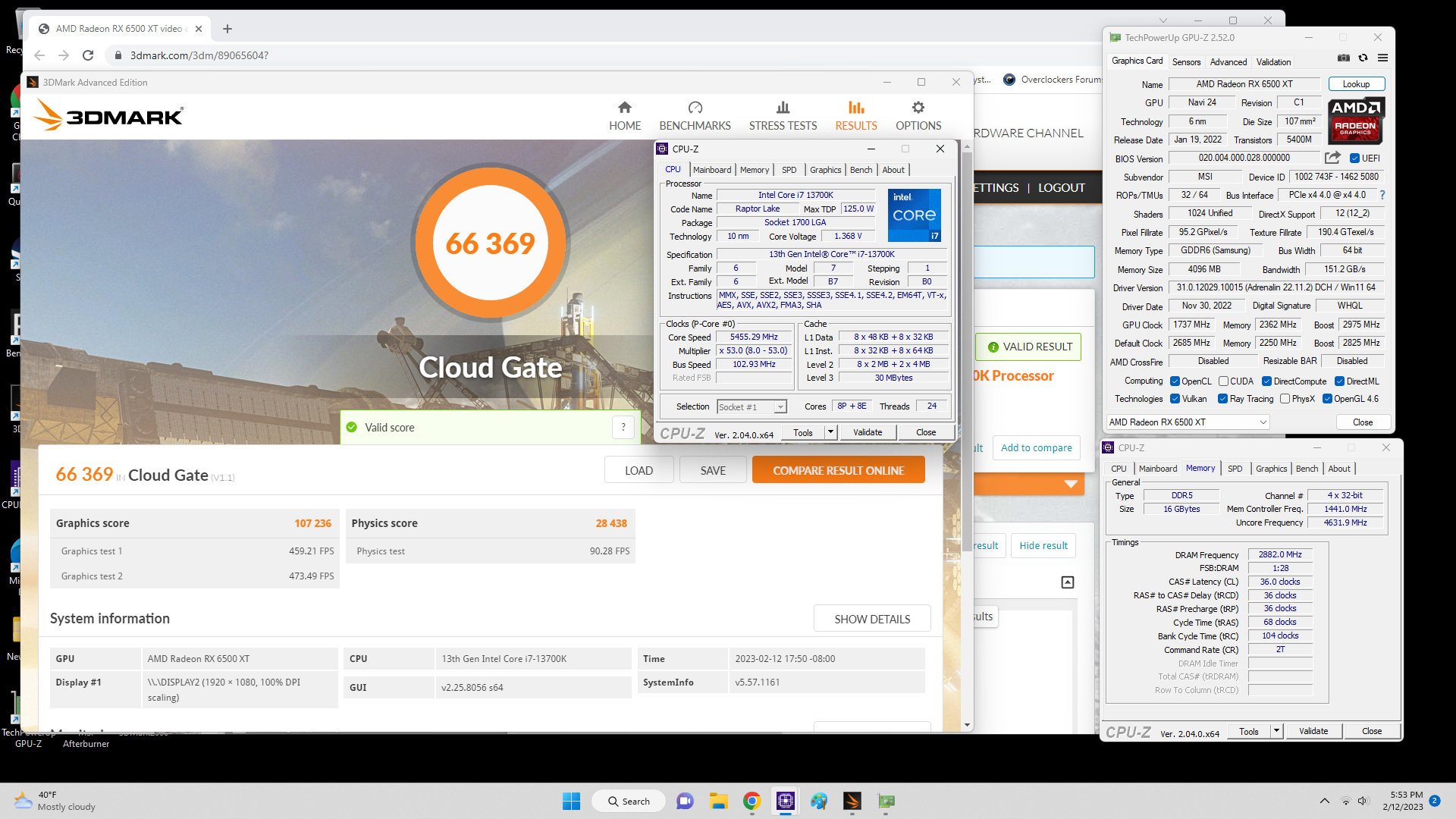
Task: Open Validation tab in GPU-Z
Action: [1273, 62]
